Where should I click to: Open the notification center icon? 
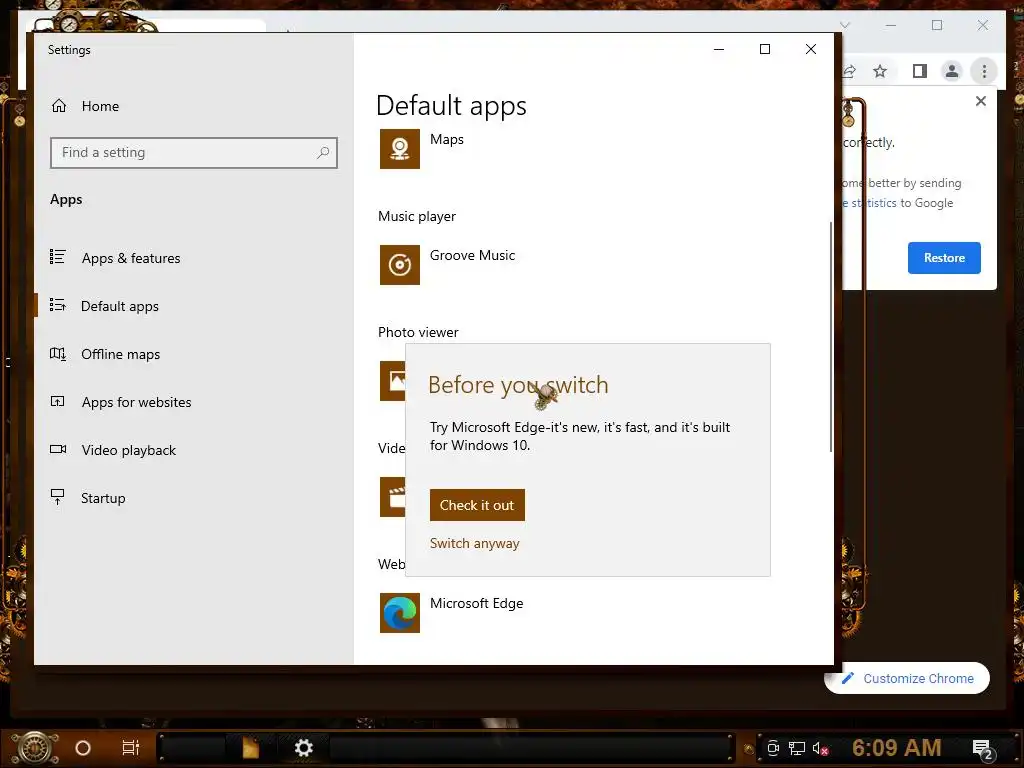tap(983, 750)
